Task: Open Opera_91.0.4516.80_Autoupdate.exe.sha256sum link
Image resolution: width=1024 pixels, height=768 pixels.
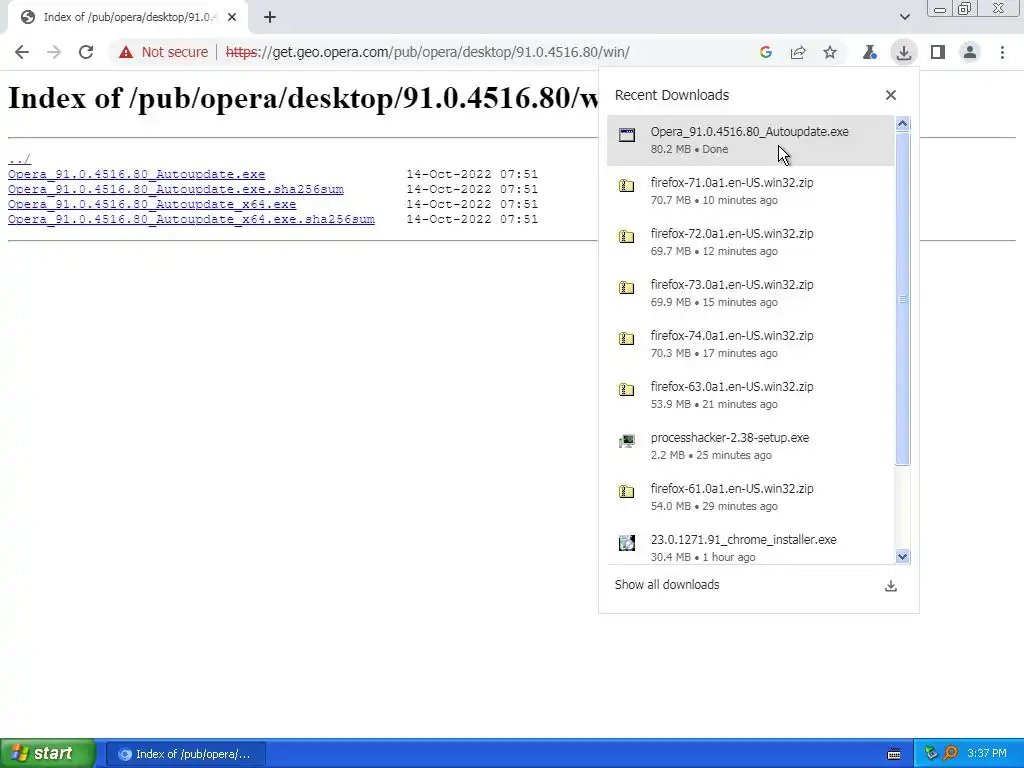Action: [x=176, y=189]
